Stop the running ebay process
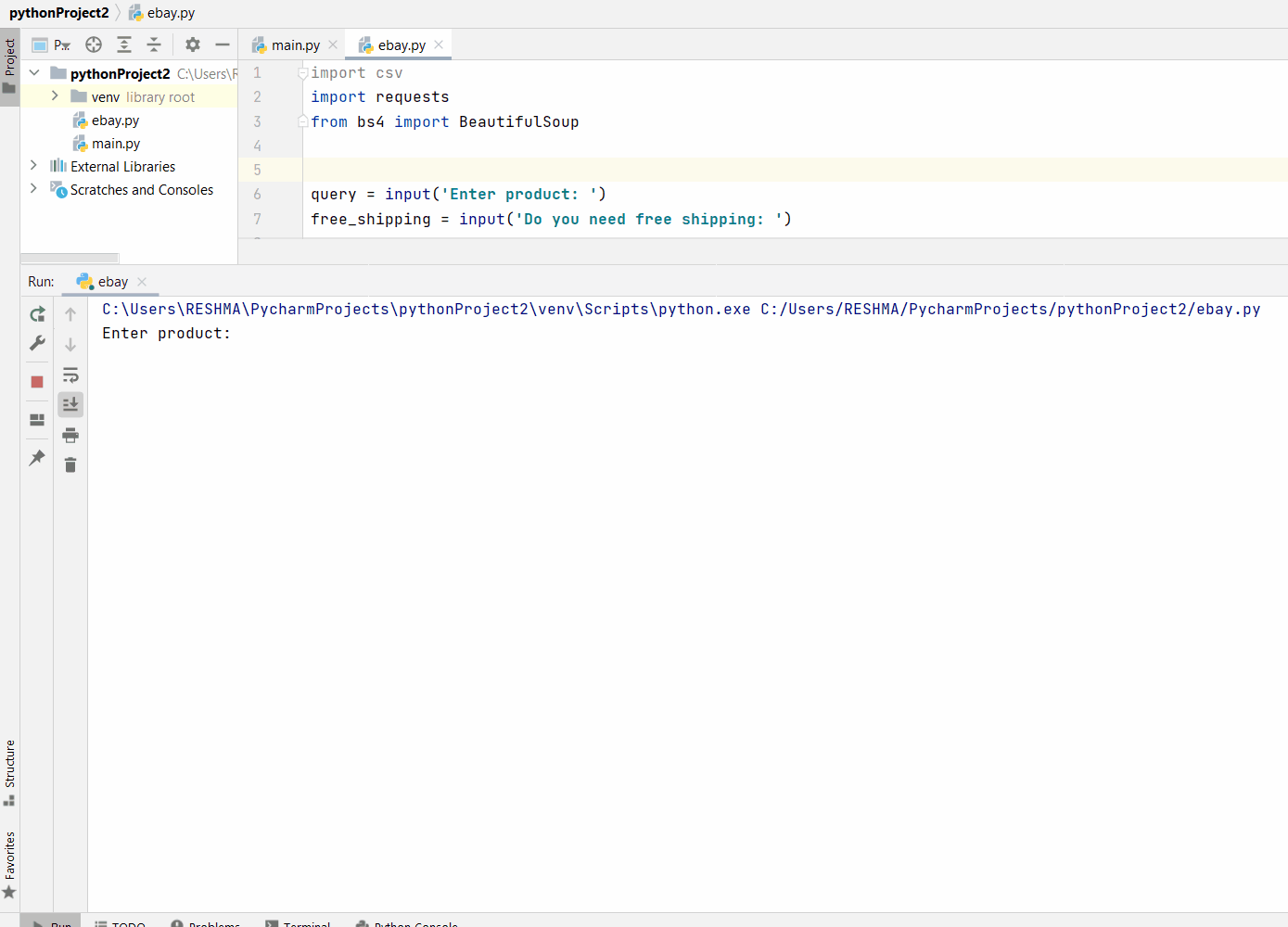 [x=36, y=380]
